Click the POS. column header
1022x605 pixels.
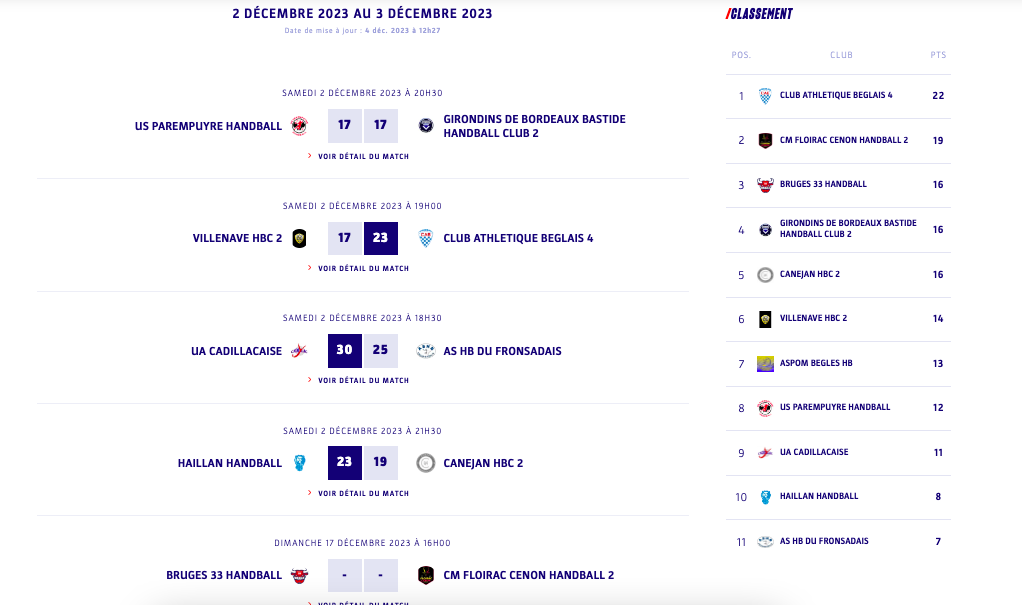(x=741, y=55)
